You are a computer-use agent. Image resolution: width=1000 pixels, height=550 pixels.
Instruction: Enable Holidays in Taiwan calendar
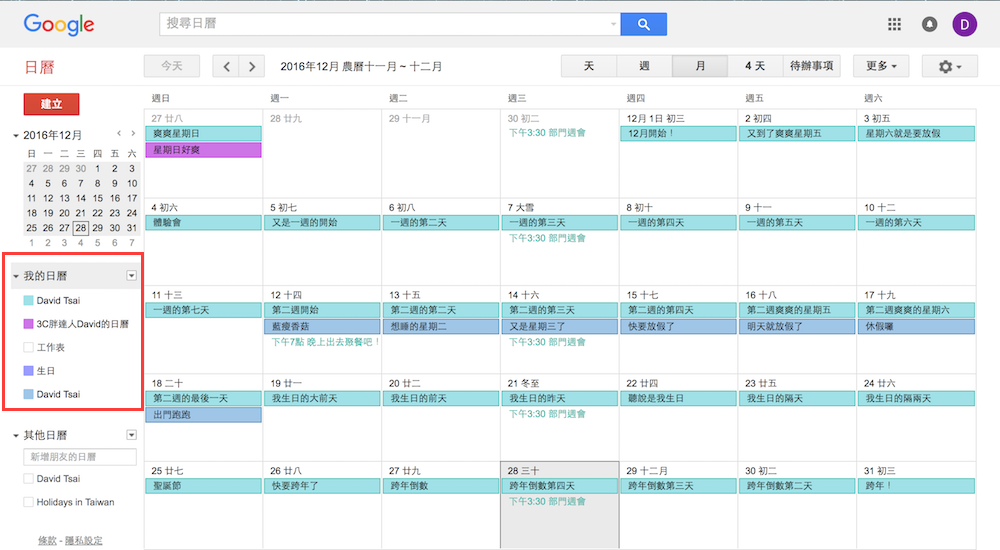click(28, 502)
